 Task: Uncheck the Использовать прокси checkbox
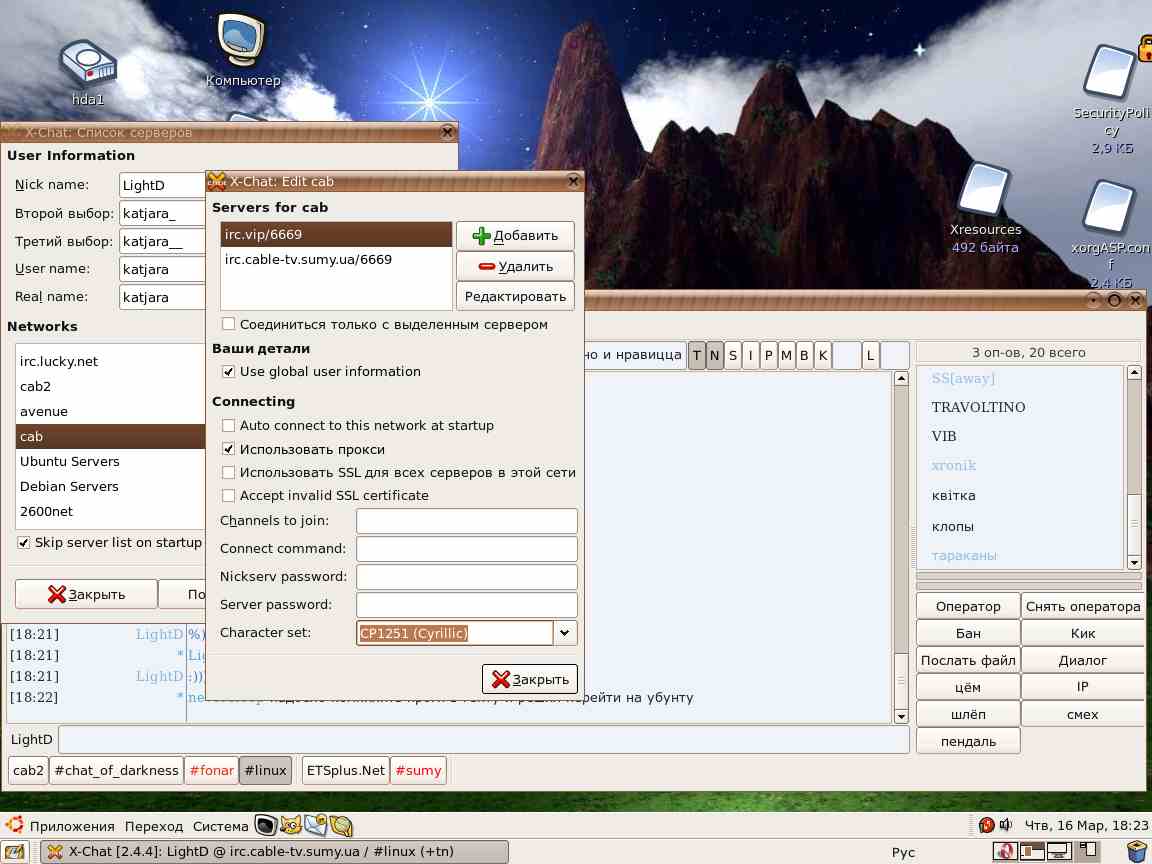tap(229, 450)
